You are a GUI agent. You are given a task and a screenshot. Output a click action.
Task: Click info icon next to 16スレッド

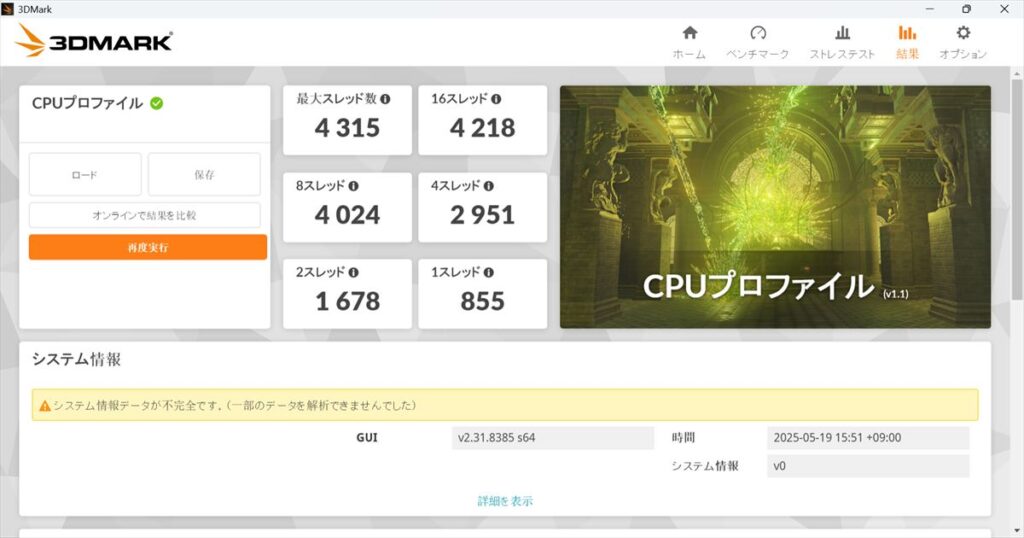coord(496,99)
